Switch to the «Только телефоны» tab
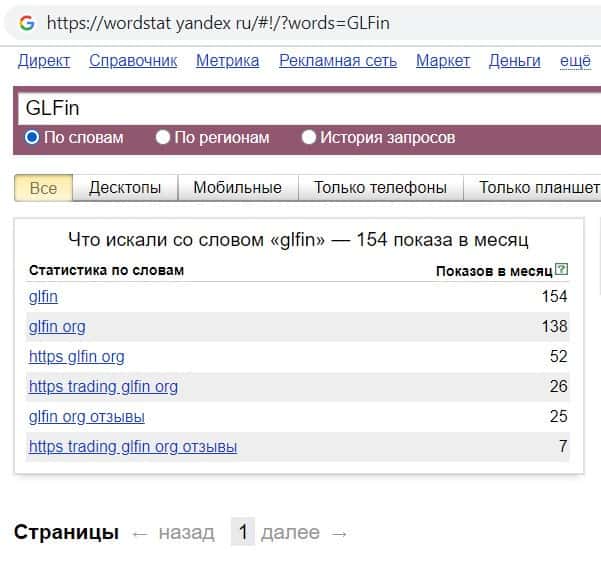 [x=380, y=187]
